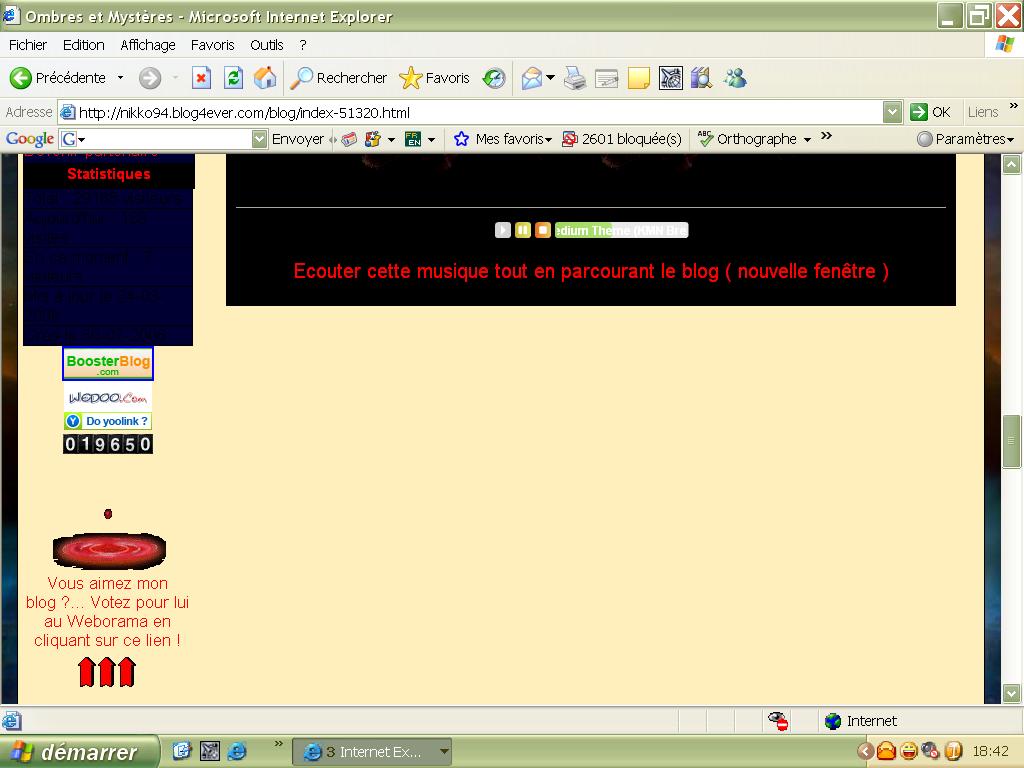Open the Fichier menu
This screenshot has width=1024, height=768.
coord(27,45)
